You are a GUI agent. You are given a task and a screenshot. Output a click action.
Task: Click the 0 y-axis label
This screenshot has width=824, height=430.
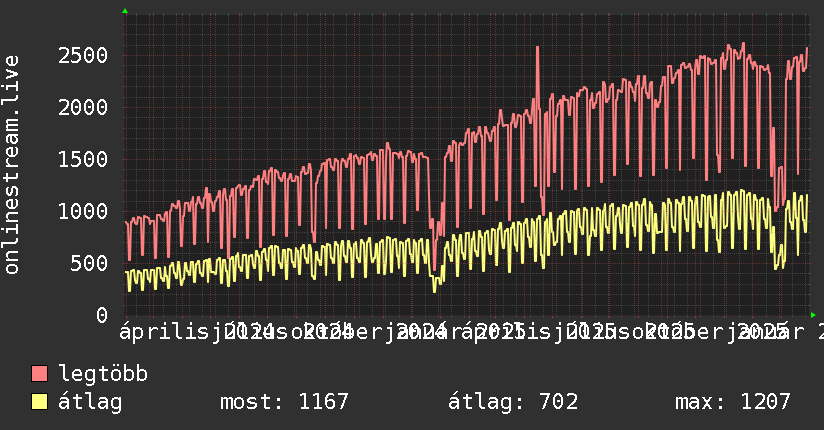click(x=102, y=315)
